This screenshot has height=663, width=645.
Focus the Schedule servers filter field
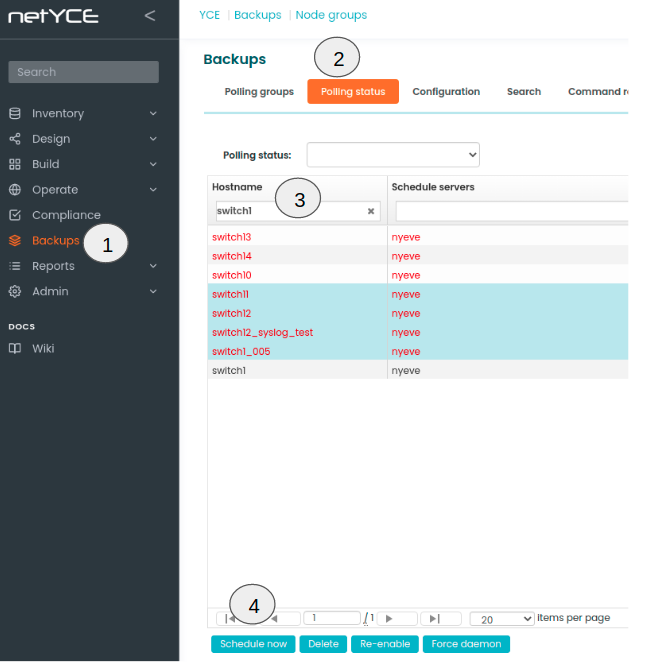[x=512, y=211]
